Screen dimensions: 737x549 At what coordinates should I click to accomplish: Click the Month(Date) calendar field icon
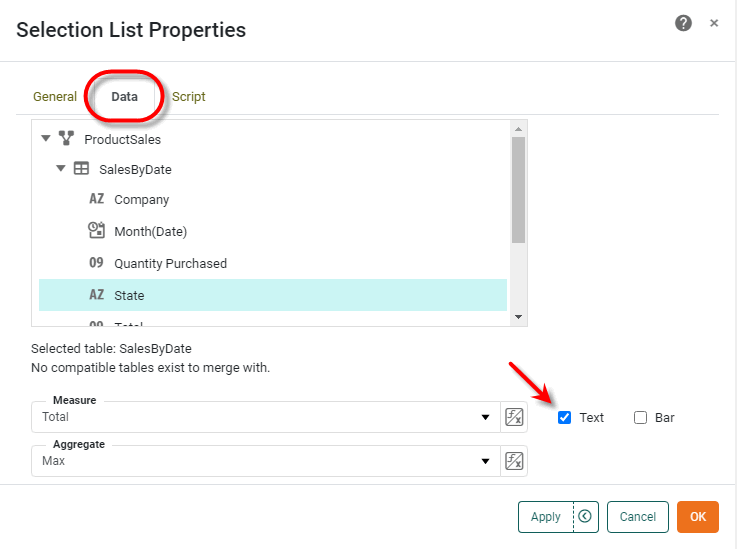(97, 231)
